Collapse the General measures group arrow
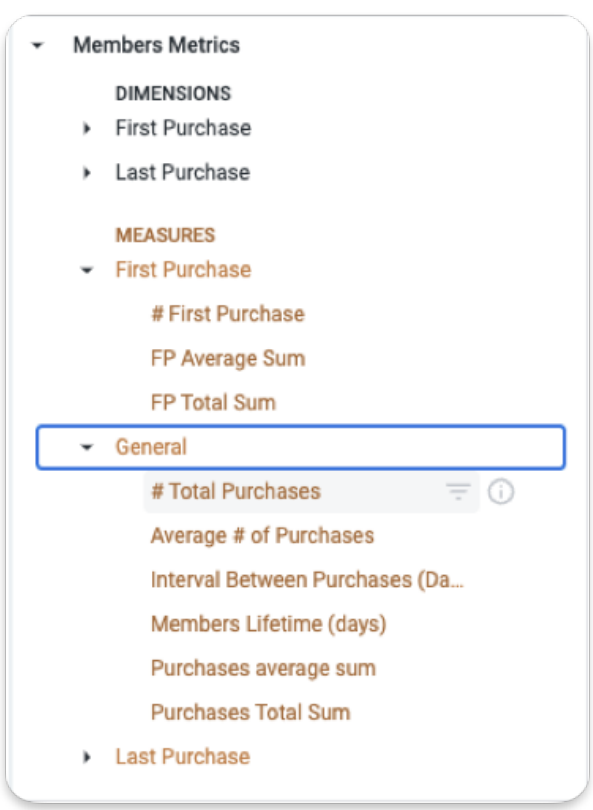The image size is (593, 810). point(87,447)
